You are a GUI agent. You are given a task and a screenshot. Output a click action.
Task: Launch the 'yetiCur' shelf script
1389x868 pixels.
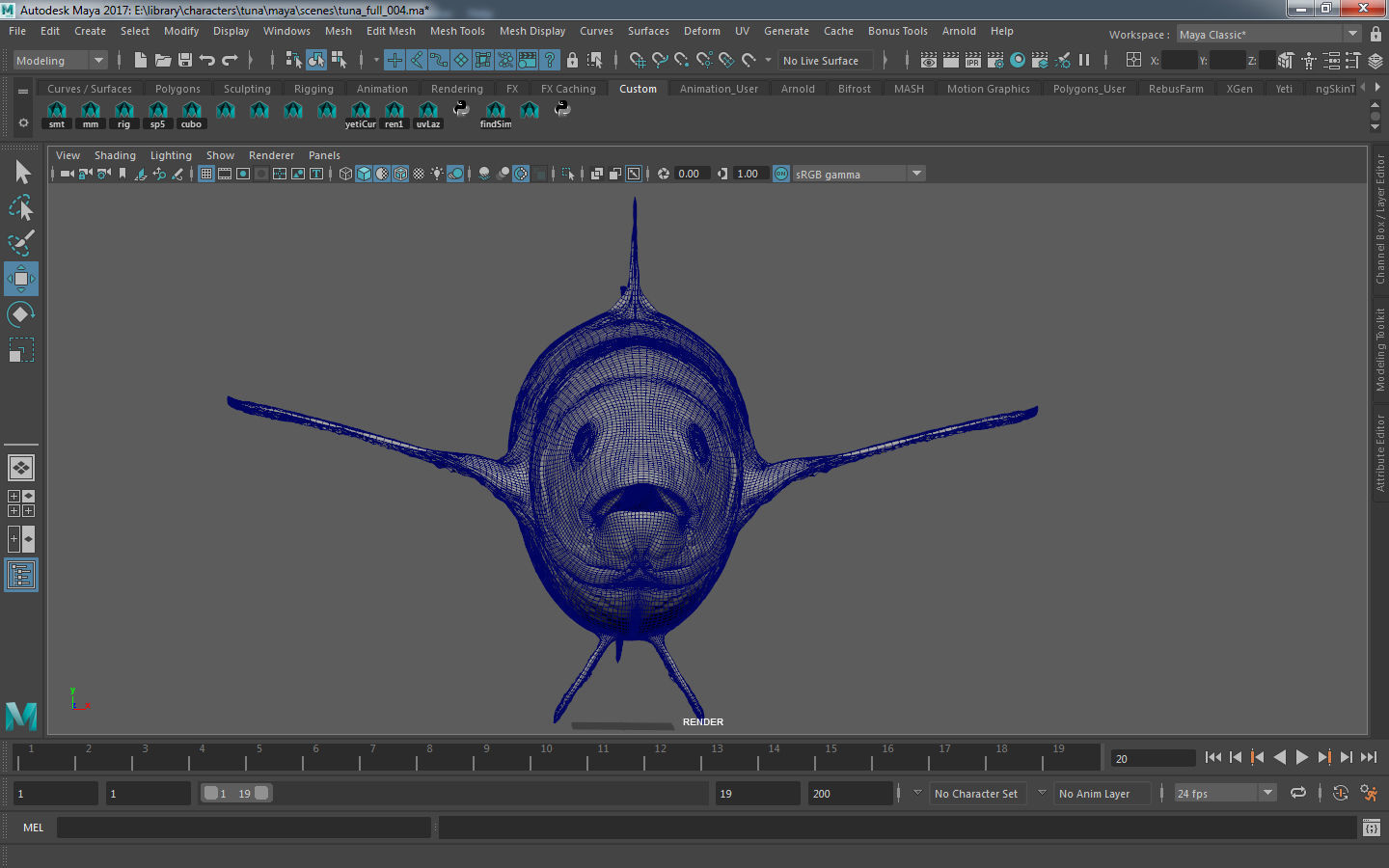[x=361, y=115]
